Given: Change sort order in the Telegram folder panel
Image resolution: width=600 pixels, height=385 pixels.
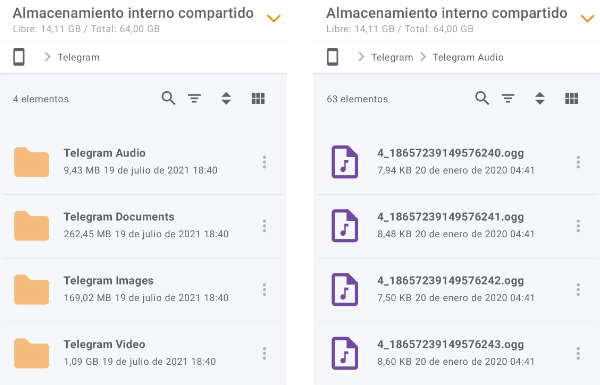Looking at the screenshot, I should (226, 98).
